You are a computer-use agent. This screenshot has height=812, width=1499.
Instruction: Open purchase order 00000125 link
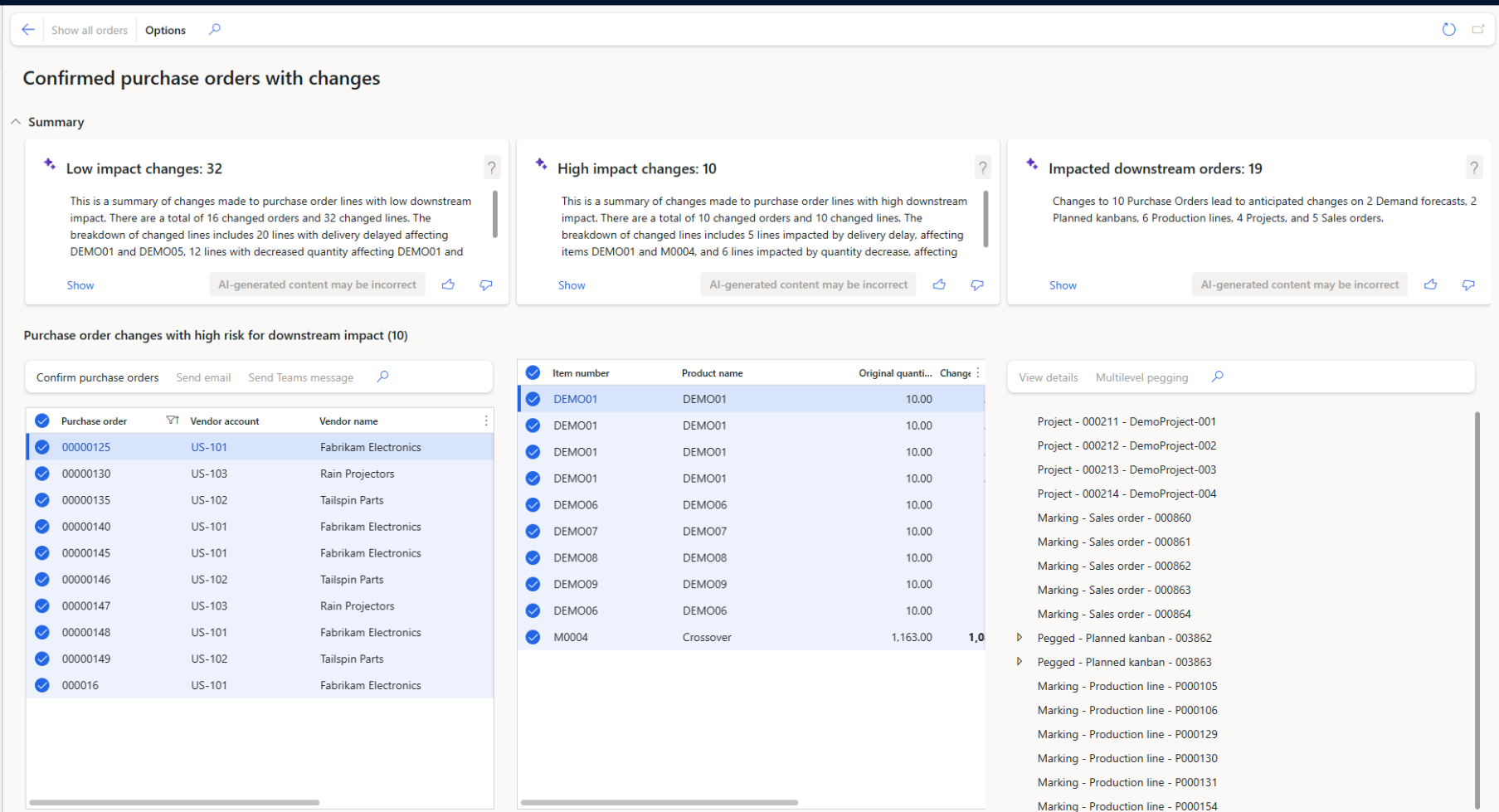(x=86, y=447)
